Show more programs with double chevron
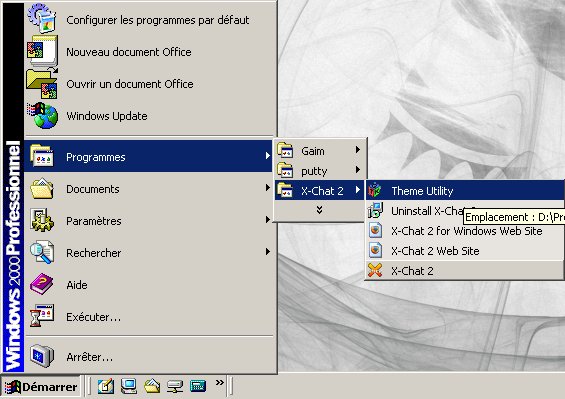The image size is (565, 399). pos(319,210)
